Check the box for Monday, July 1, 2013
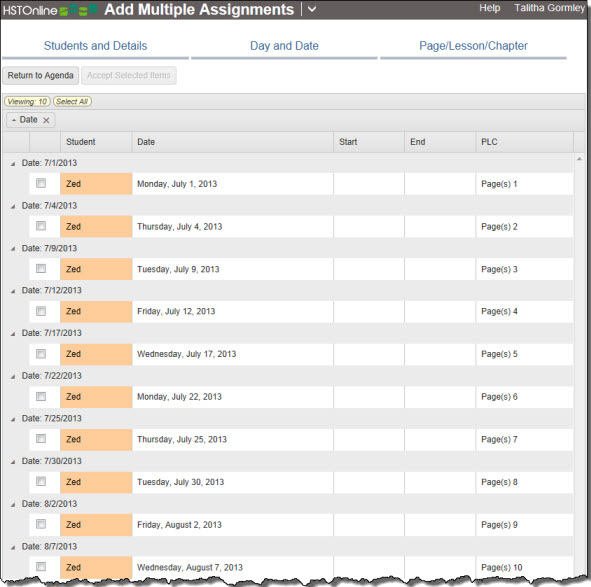The height and width of the screenshot is (587, 591). tap(41, 183)
